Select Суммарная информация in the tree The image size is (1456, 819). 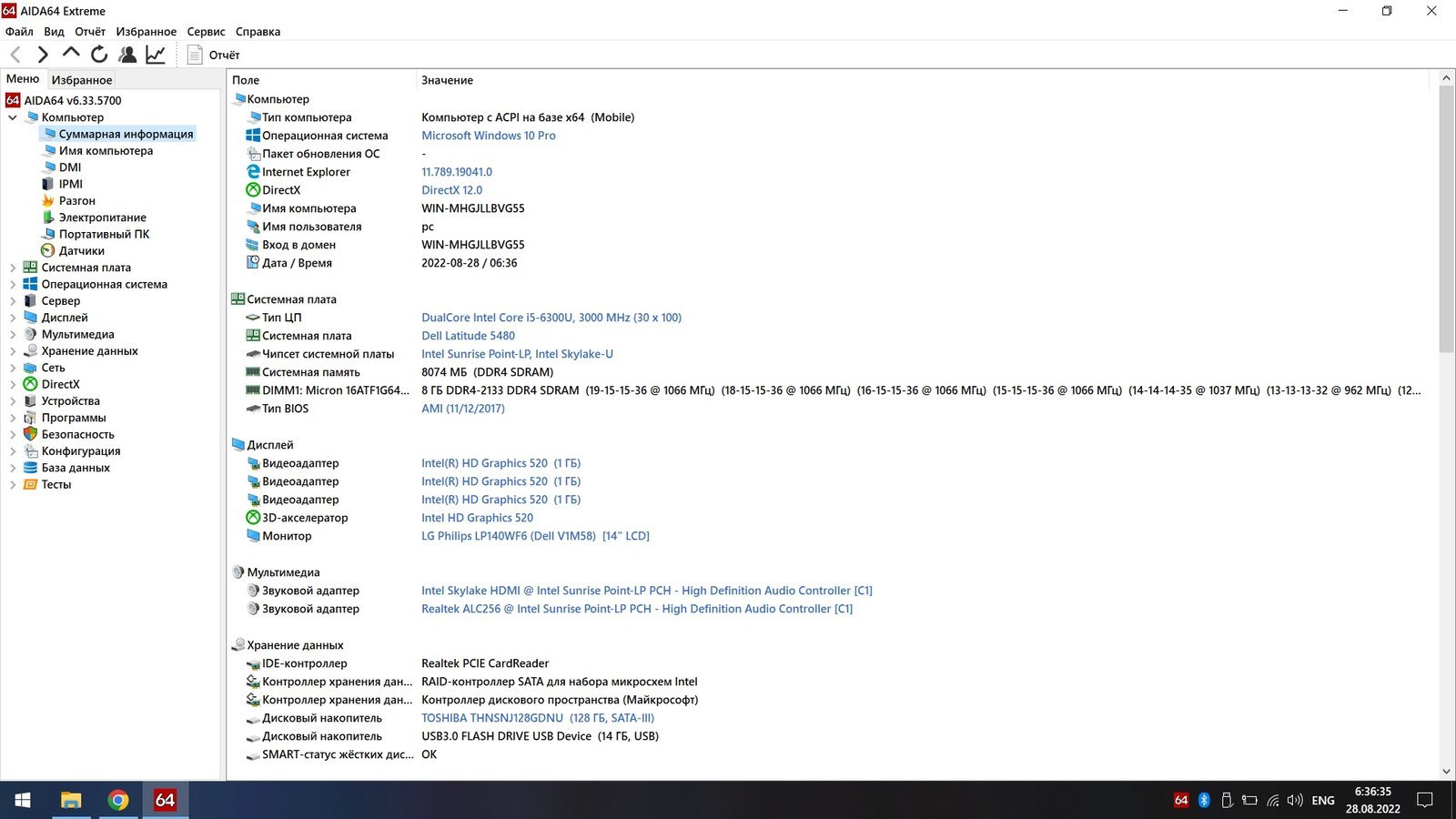pos(126,134)
